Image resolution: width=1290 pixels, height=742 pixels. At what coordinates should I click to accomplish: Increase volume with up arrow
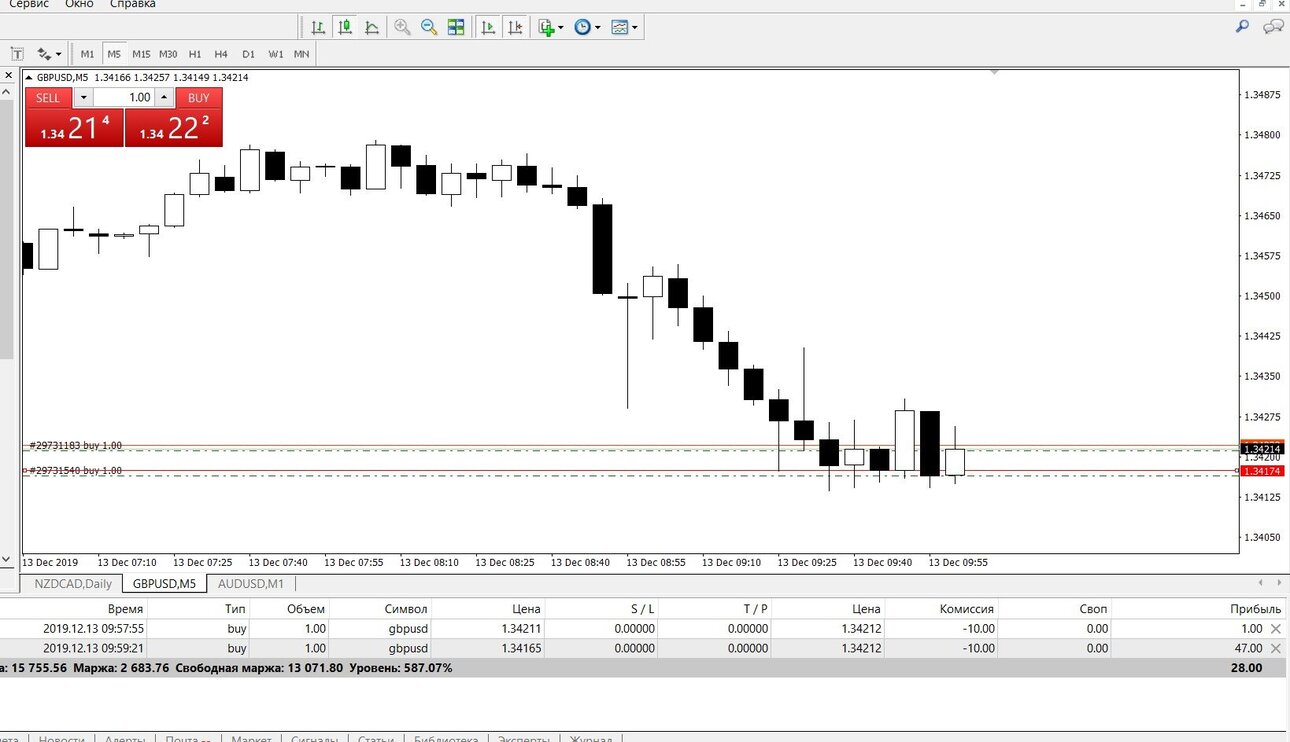(163, 98)
